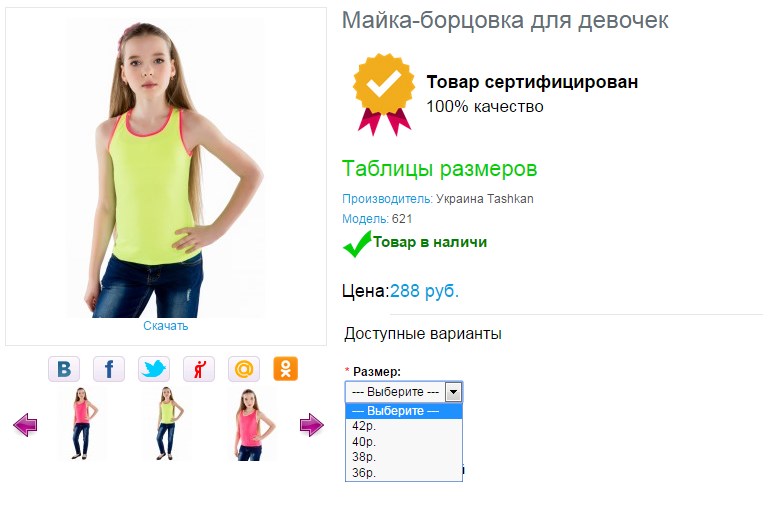Go to previous thumbnails with left arrow
This screenshot has height=521, width=771.
coord(25,425)
